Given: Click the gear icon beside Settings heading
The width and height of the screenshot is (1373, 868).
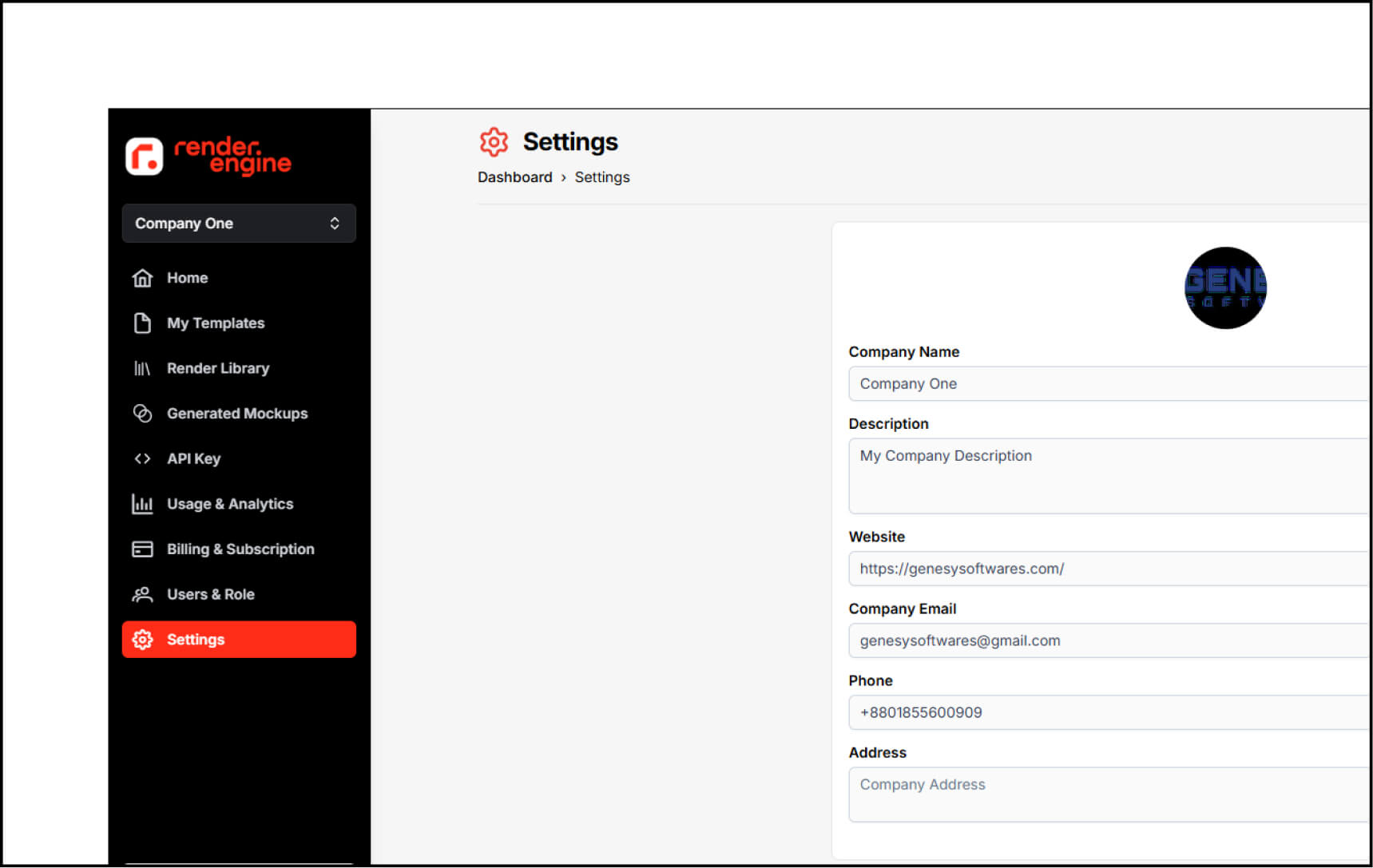Looking at the screenshot, I should [x=494, y=141].
